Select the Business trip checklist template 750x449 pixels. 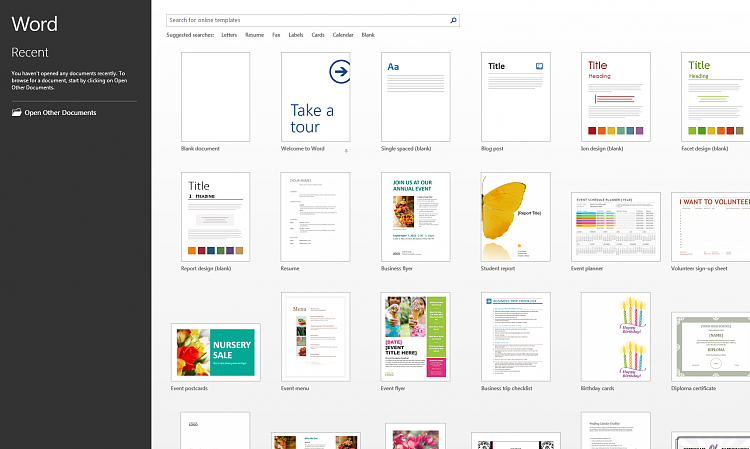point(516,337)
